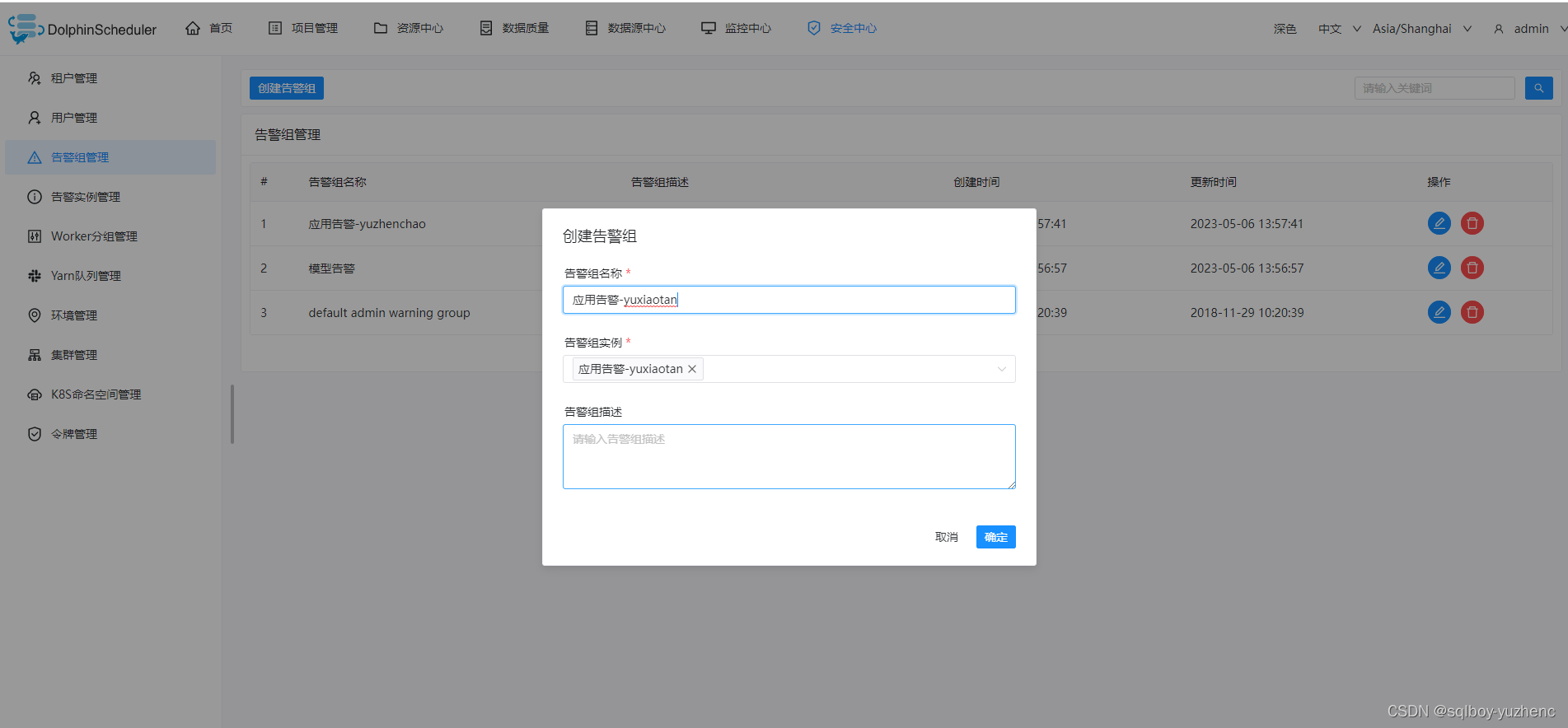Click the 项目管理 list icon
The image size is (1568, 728).
pos(275,28)
